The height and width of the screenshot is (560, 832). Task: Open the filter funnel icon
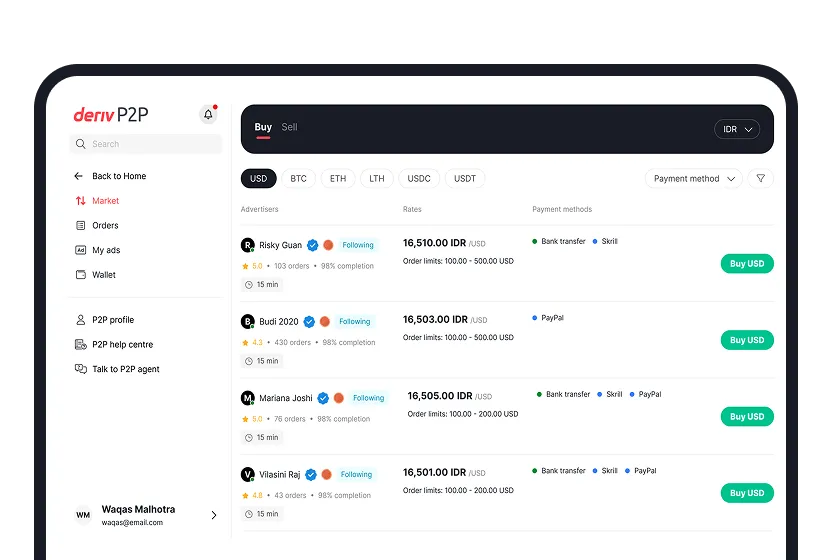point(760,178)
